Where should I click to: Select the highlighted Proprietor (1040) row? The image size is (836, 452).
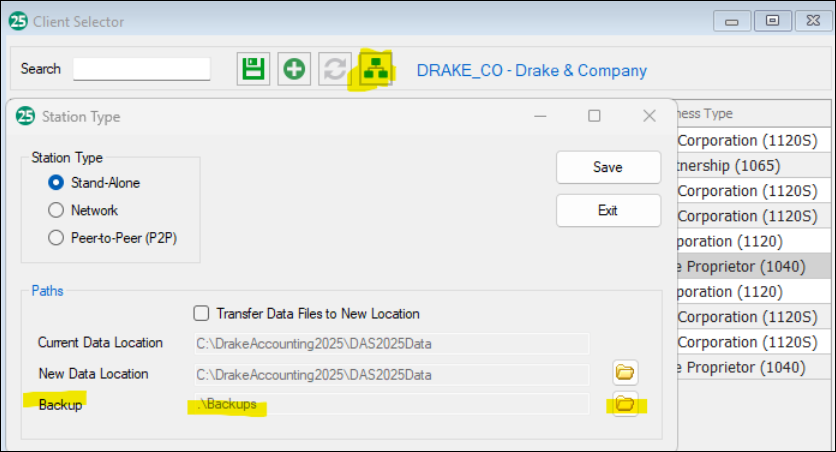point(753,267)
